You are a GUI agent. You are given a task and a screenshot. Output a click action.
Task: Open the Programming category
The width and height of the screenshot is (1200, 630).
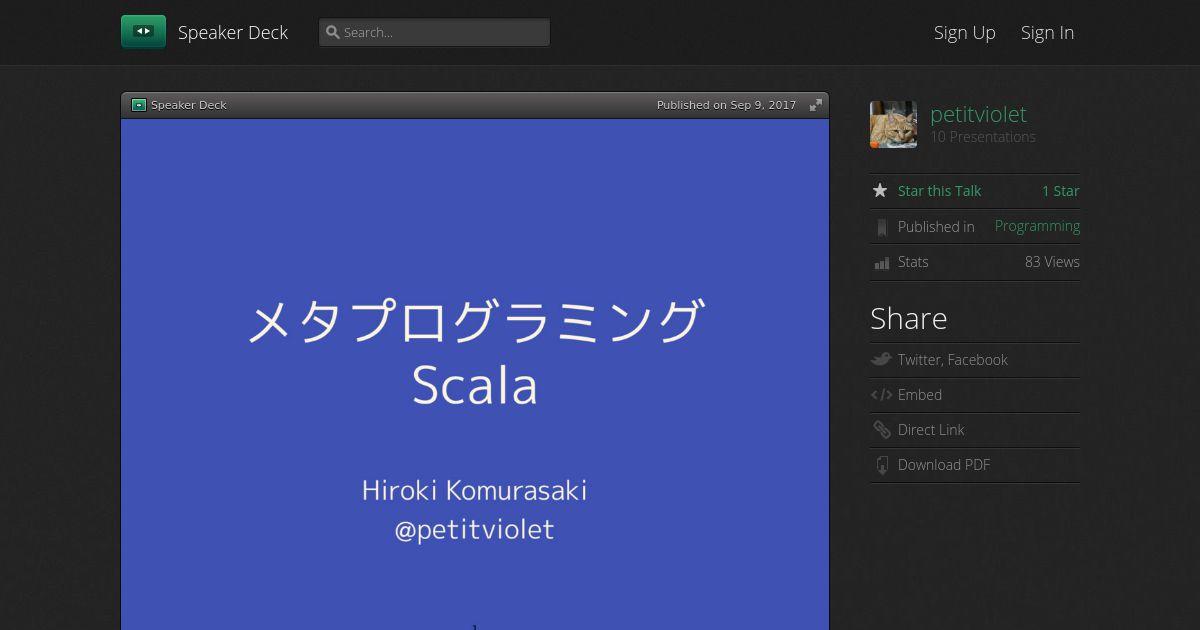tap(1037, 226)
